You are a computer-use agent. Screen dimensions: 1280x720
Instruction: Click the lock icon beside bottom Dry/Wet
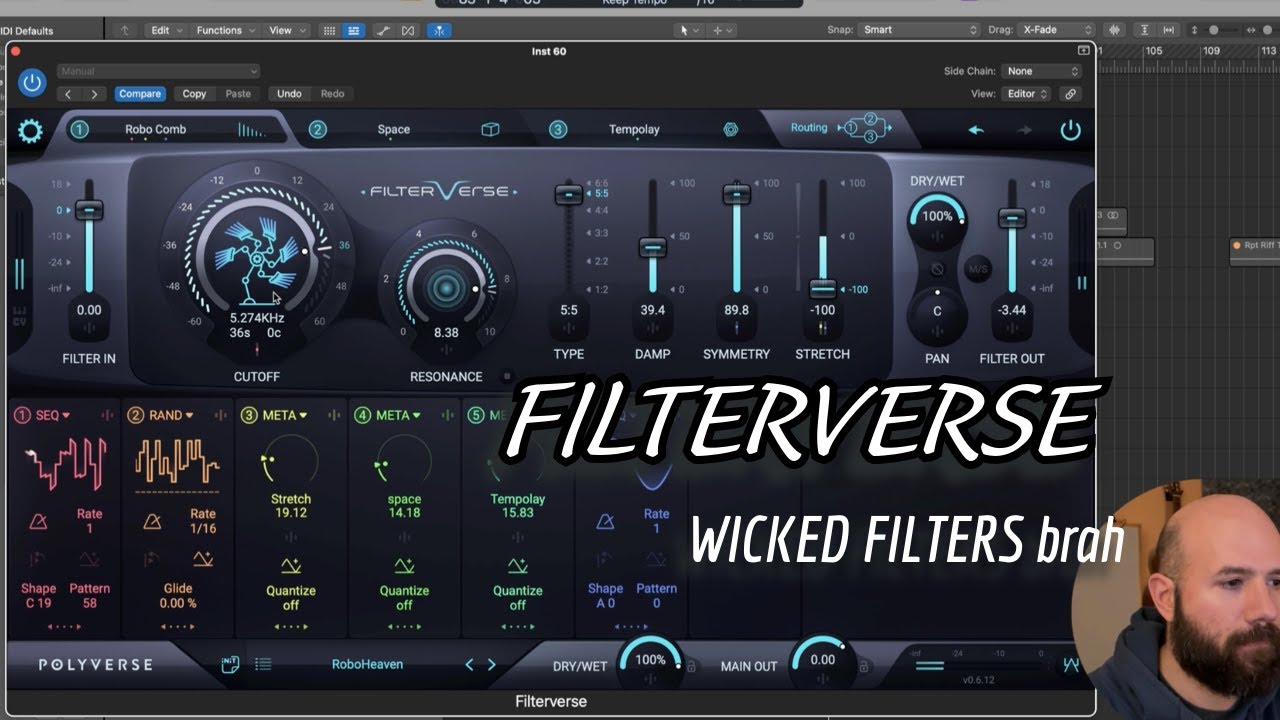click(x=691, y=665)
